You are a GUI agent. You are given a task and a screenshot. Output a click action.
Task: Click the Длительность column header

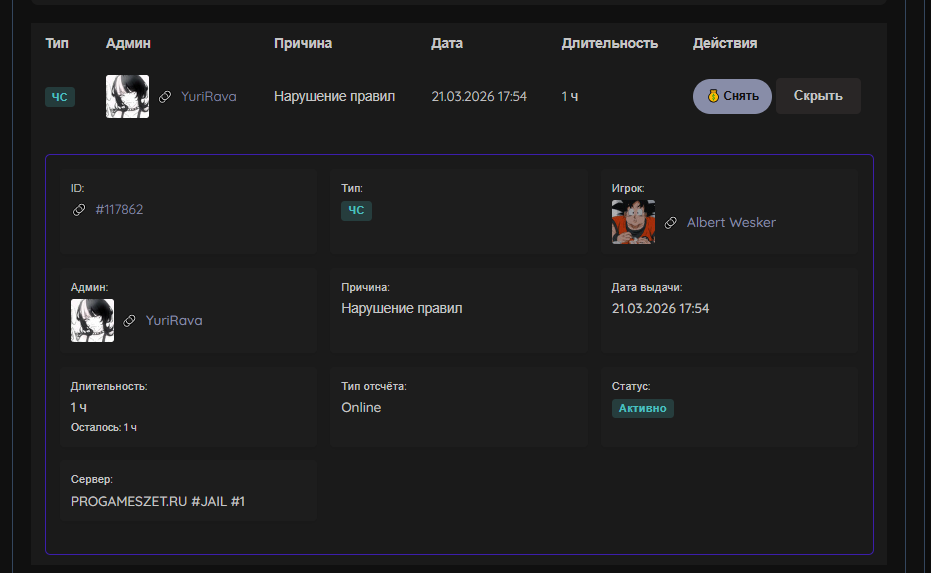(x=609, y=44)
